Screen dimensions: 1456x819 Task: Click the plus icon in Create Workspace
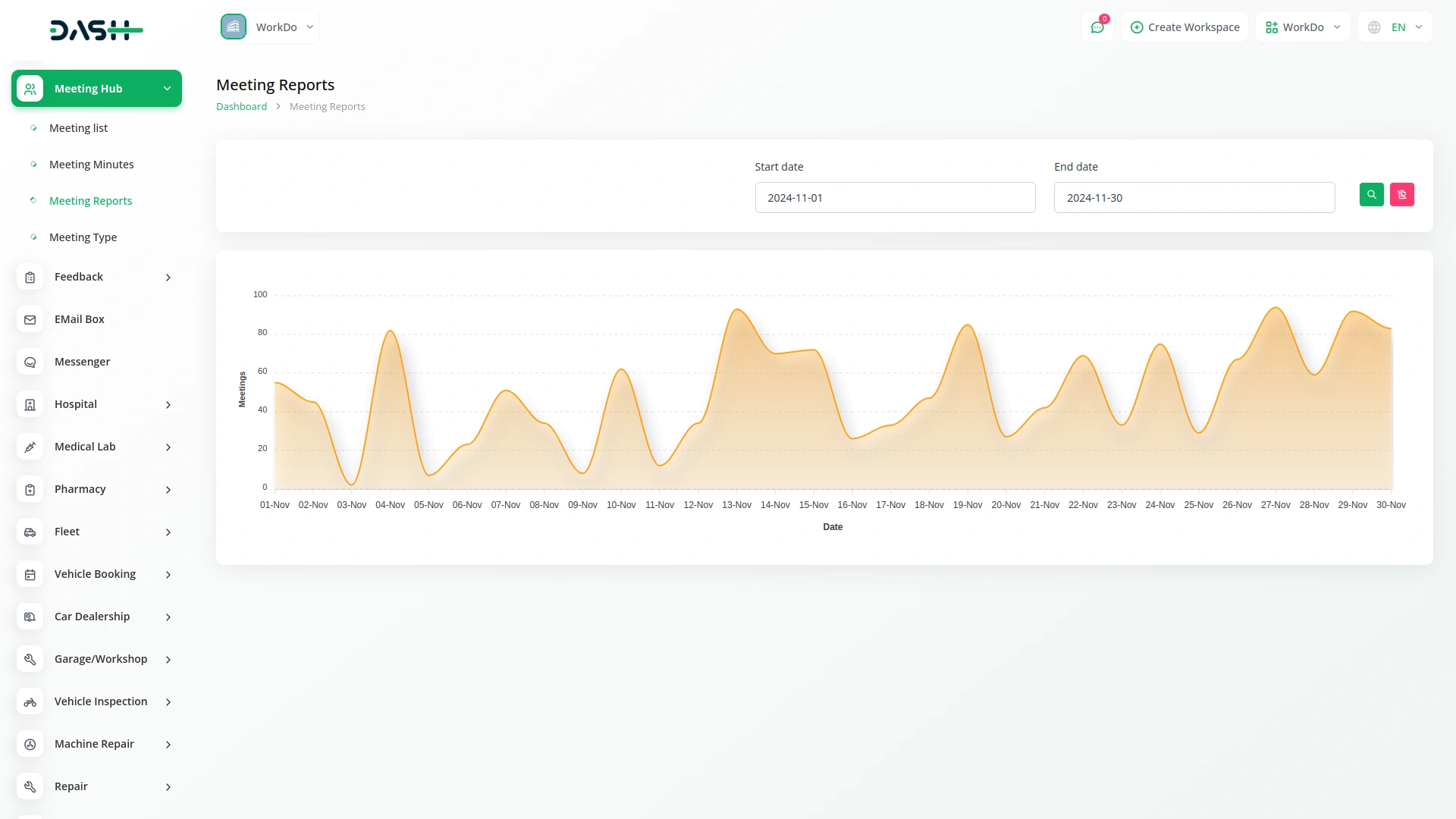click(x=1136, y=27)
